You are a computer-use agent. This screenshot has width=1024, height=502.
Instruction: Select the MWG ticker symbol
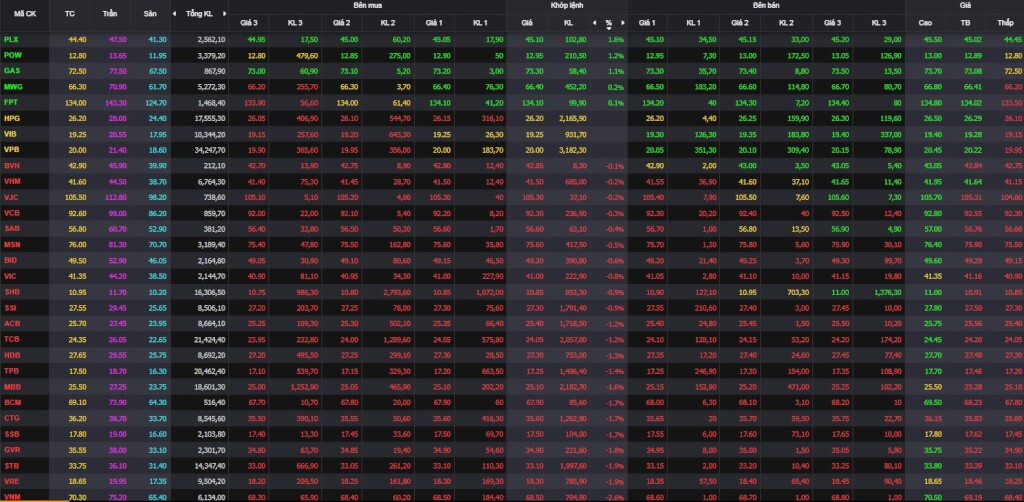pyautogui.click(x=12, y=87)
